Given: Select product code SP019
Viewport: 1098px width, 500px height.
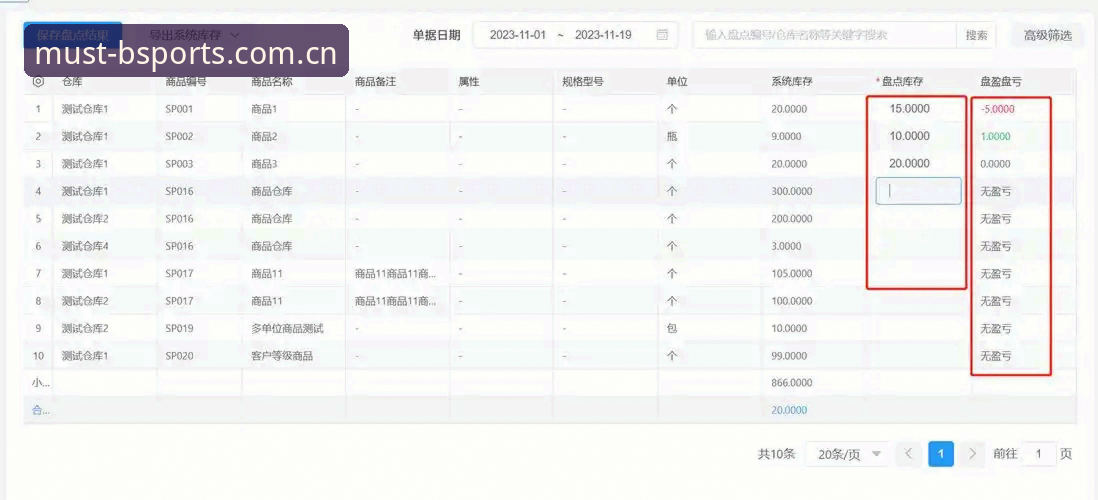Looking at the screenshot, I should point(179,328).
